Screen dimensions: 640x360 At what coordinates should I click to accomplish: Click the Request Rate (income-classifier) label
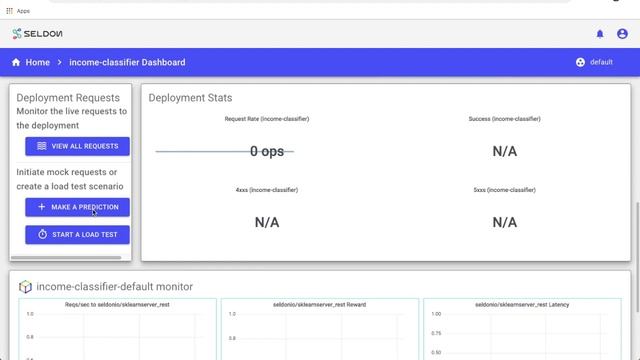tap(267, 119)
